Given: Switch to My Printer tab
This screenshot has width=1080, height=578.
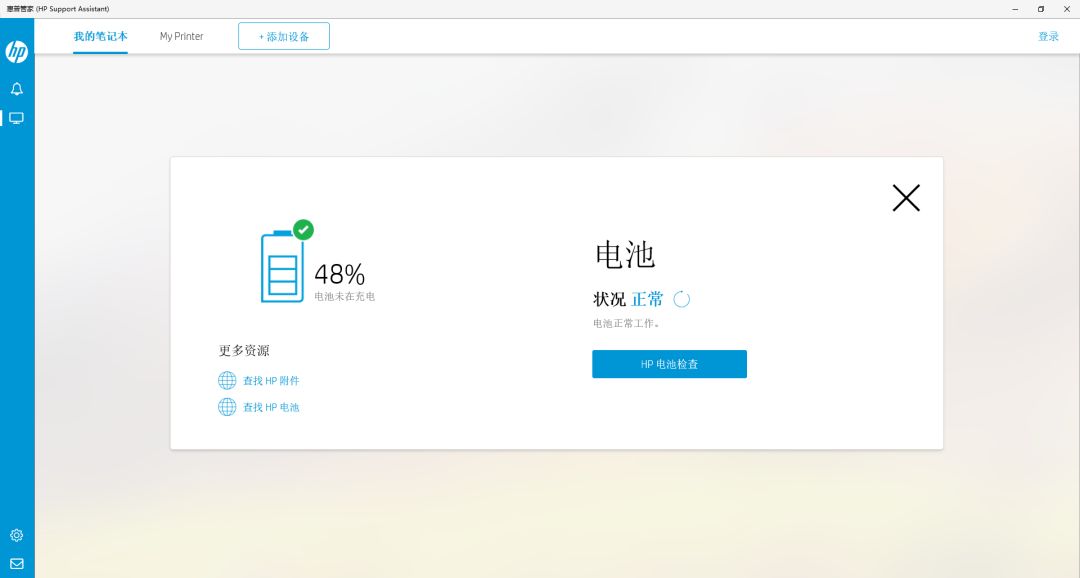Looking at the screenshot, I should point(182,37).
